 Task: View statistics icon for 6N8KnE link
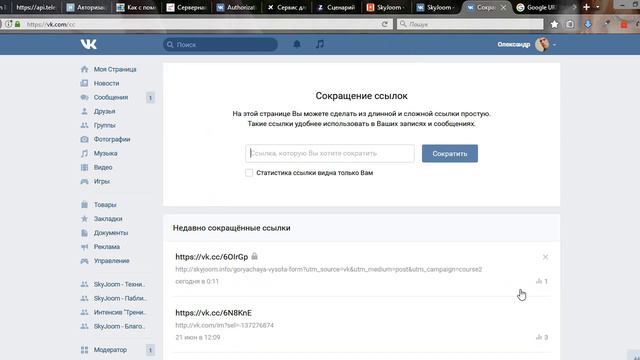539,337
